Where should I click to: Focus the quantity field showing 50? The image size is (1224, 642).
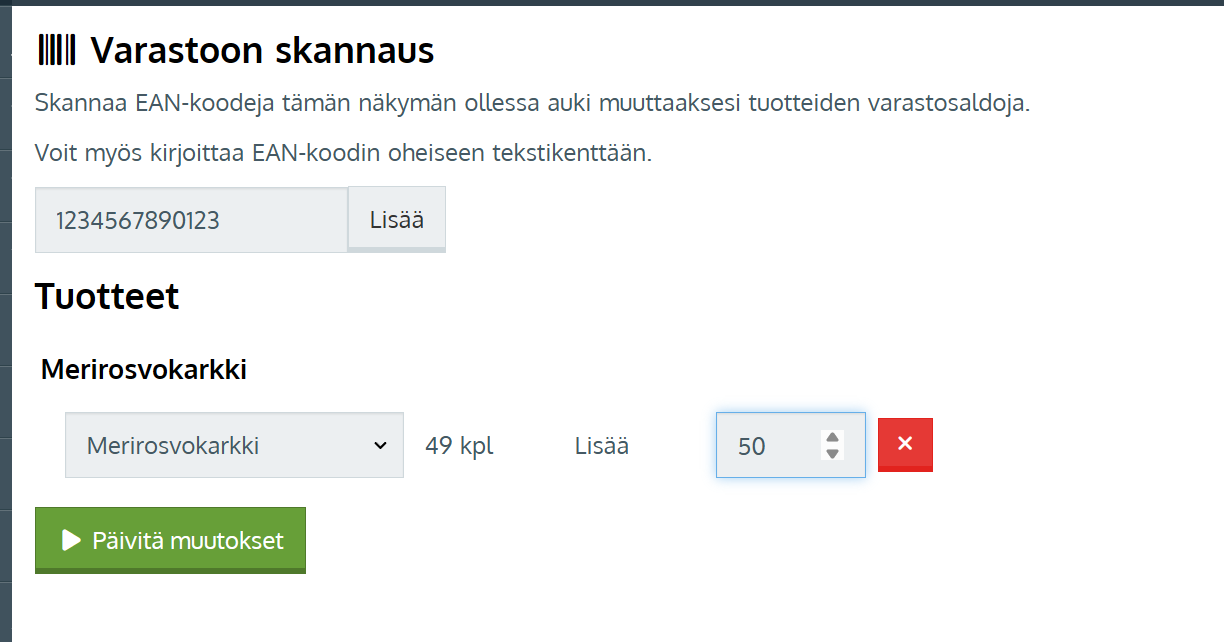click(x=770, y=445)
